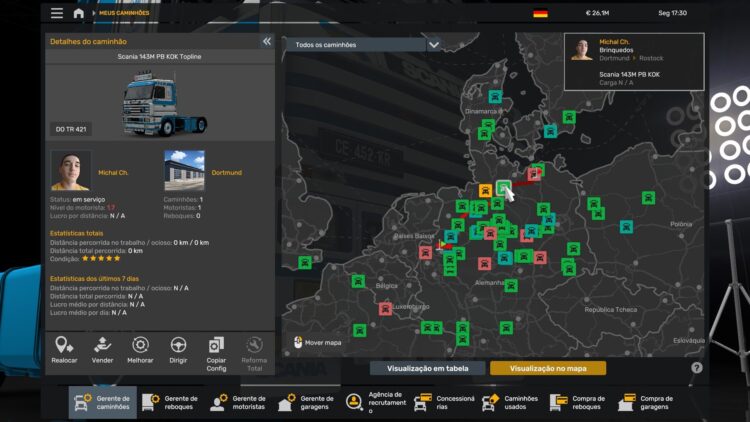Viewport: 750px width, 422px height.
Task: Select the truck marker near Polônia label
Action: point(648,198)
